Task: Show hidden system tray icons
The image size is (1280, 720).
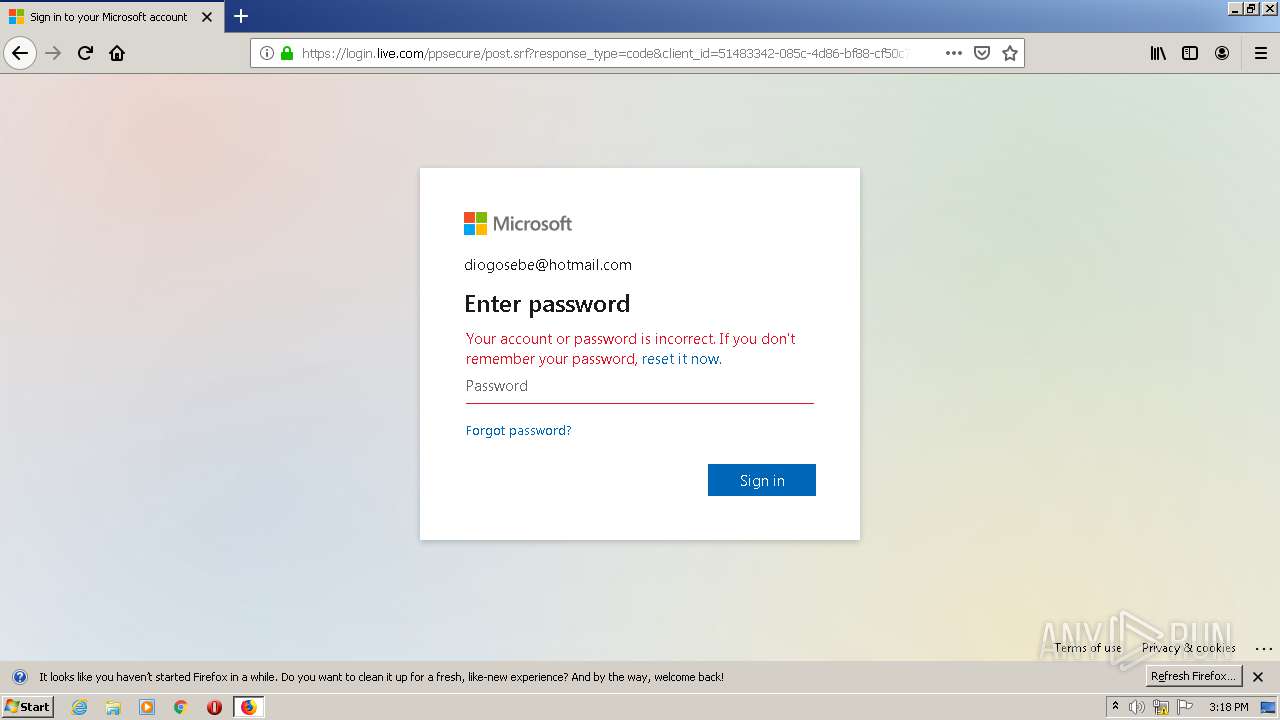Action: click(x=1115, y=707)
